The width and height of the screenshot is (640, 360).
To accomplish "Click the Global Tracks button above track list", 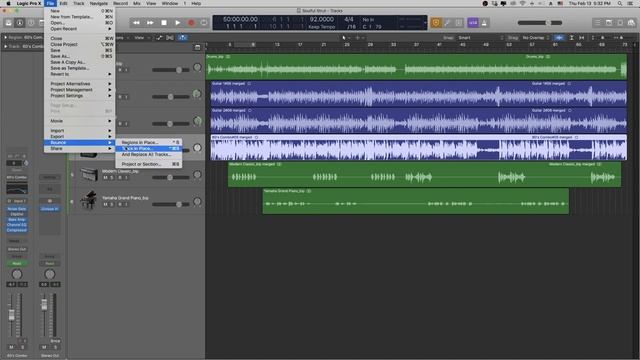I will point(197,47).
